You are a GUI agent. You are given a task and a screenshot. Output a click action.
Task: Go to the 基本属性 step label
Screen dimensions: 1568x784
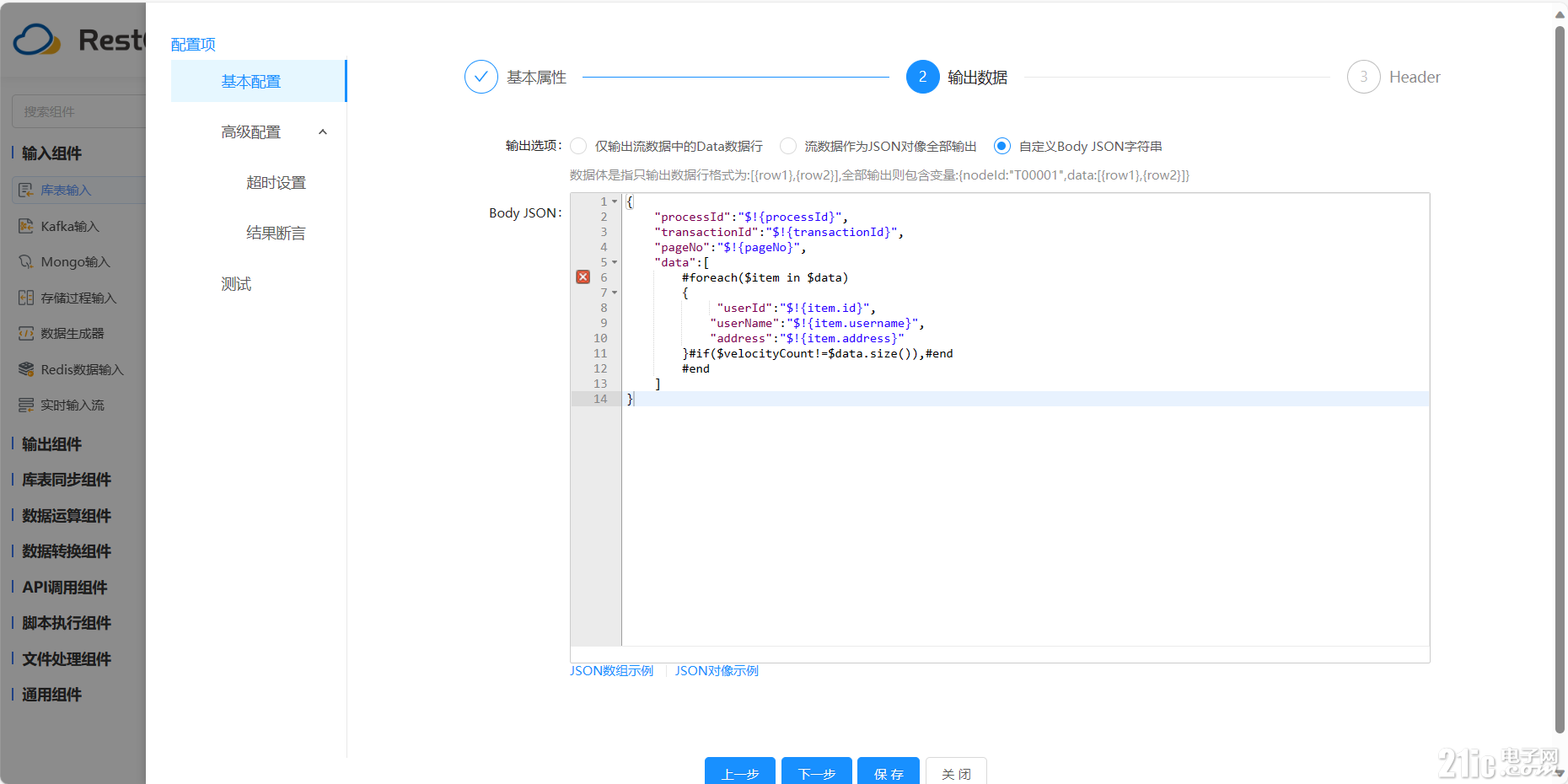(536, 77)
